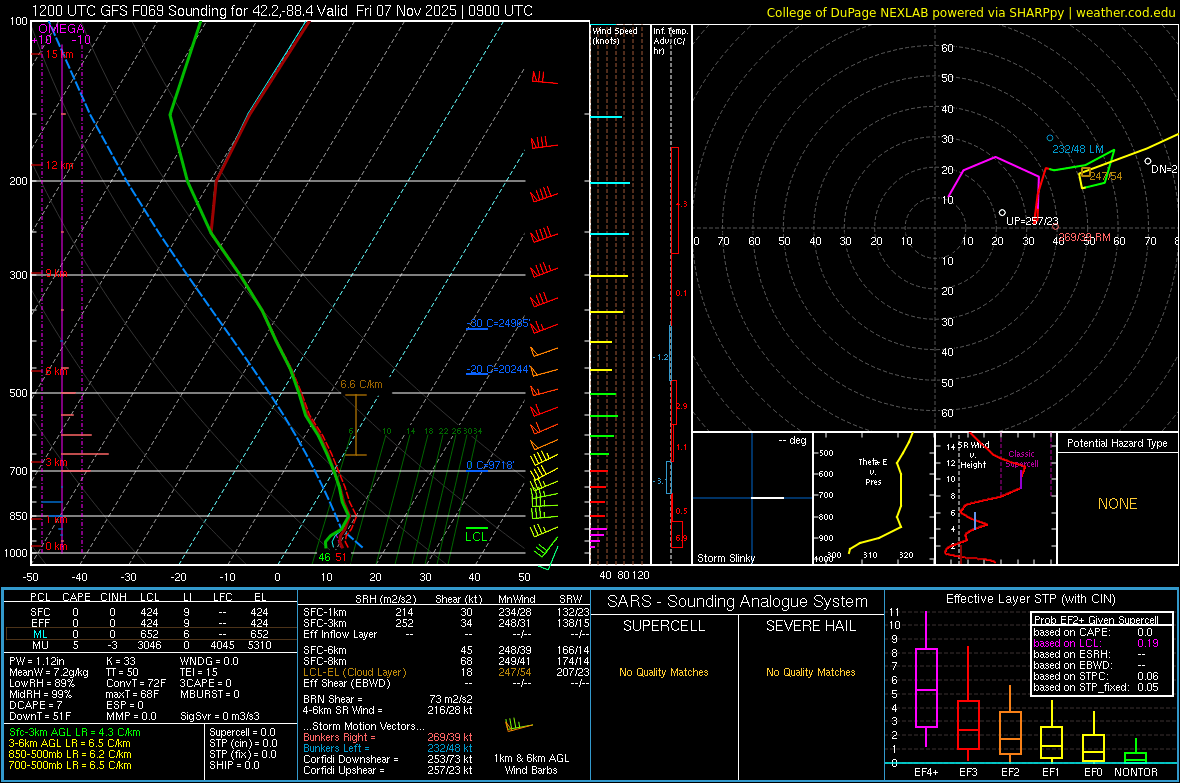Click the green 'Sfc-3km AGL LR = 4.3 C/km'
The height and width of the screenshot is (783, 1180).
tap(75, 732)
